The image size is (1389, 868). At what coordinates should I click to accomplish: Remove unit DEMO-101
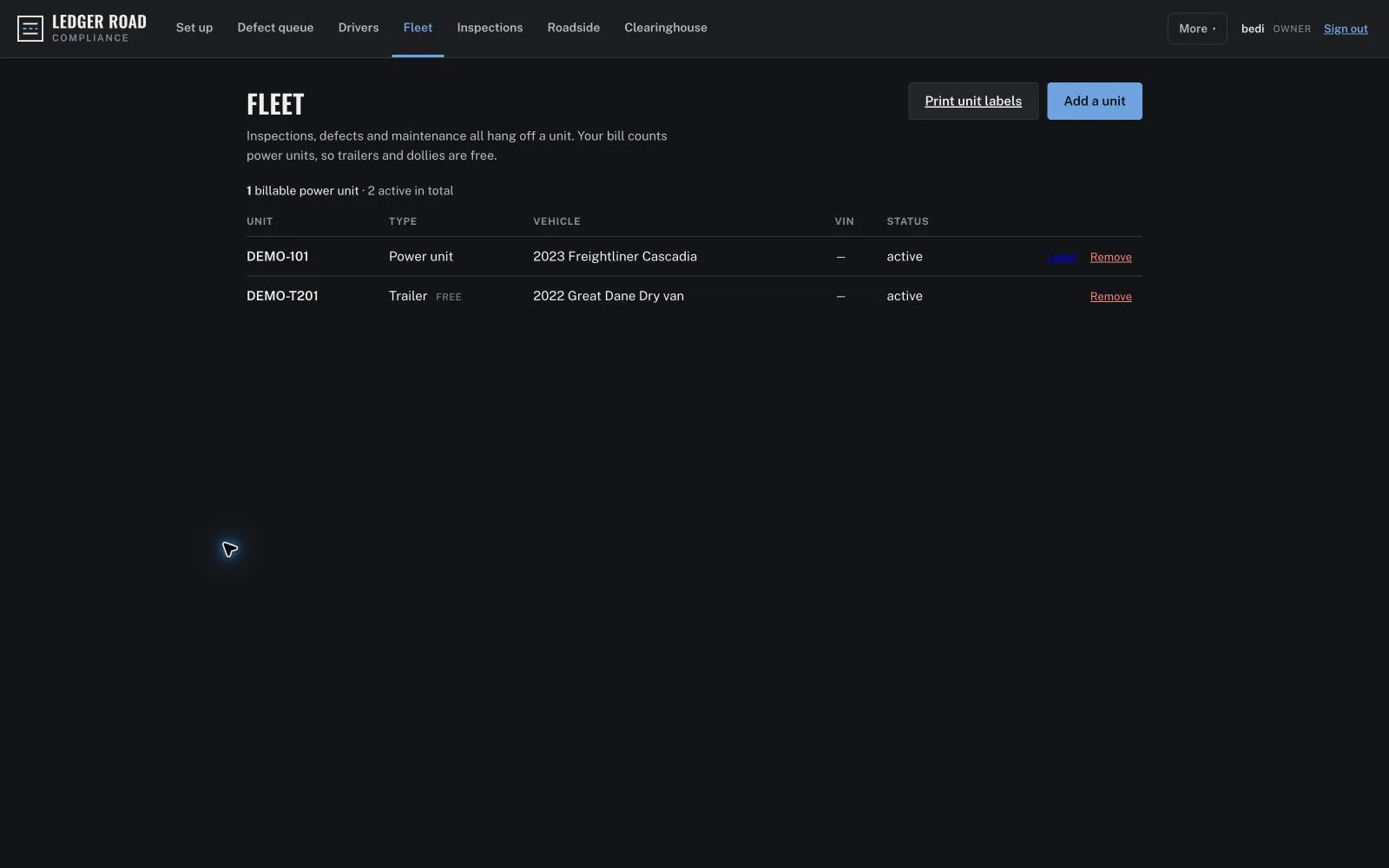coord(1111,257)
